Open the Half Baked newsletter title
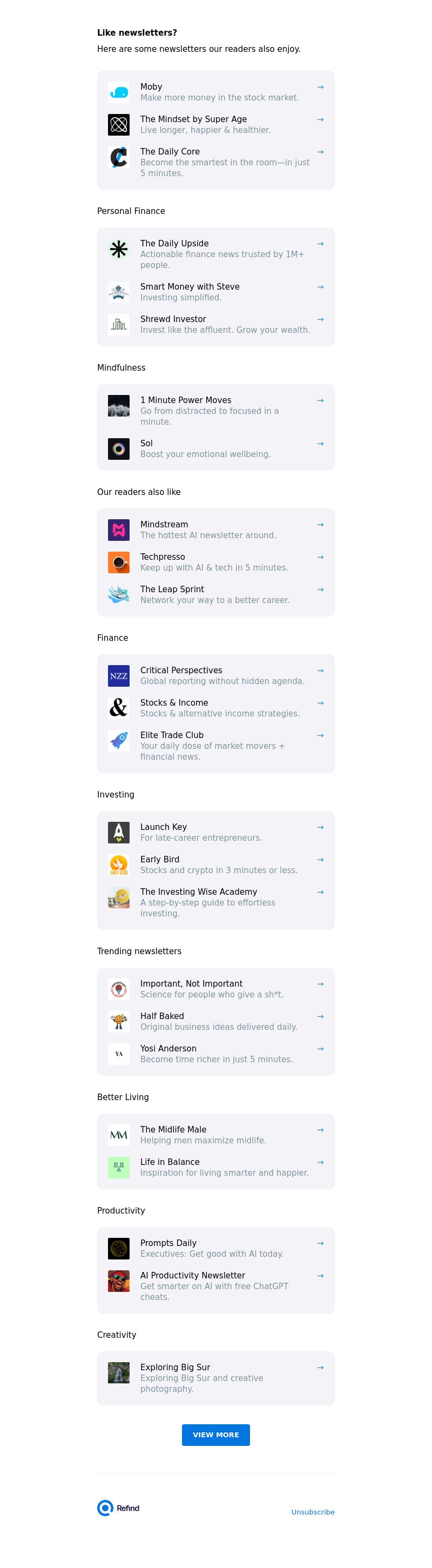The width and height of the screenshot is (432, 1568). pos(162,1016)
